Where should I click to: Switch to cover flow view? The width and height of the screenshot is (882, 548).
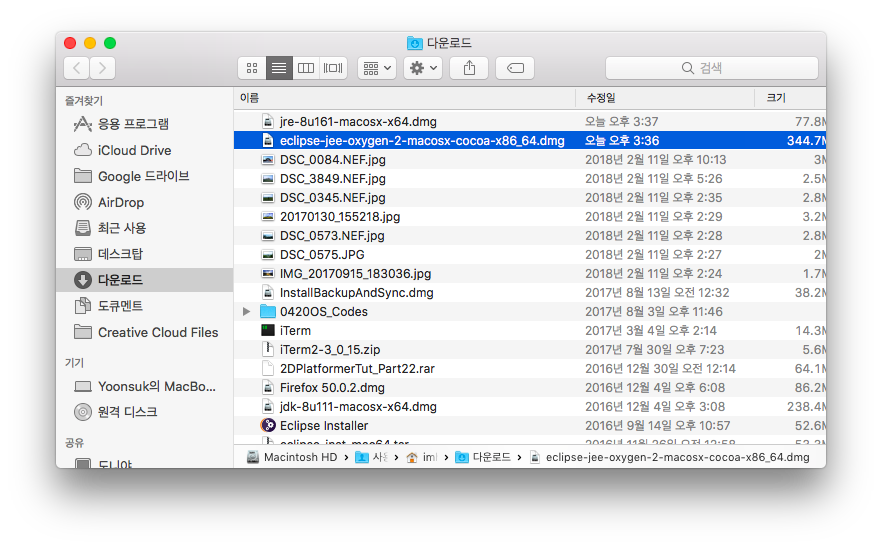333,68
